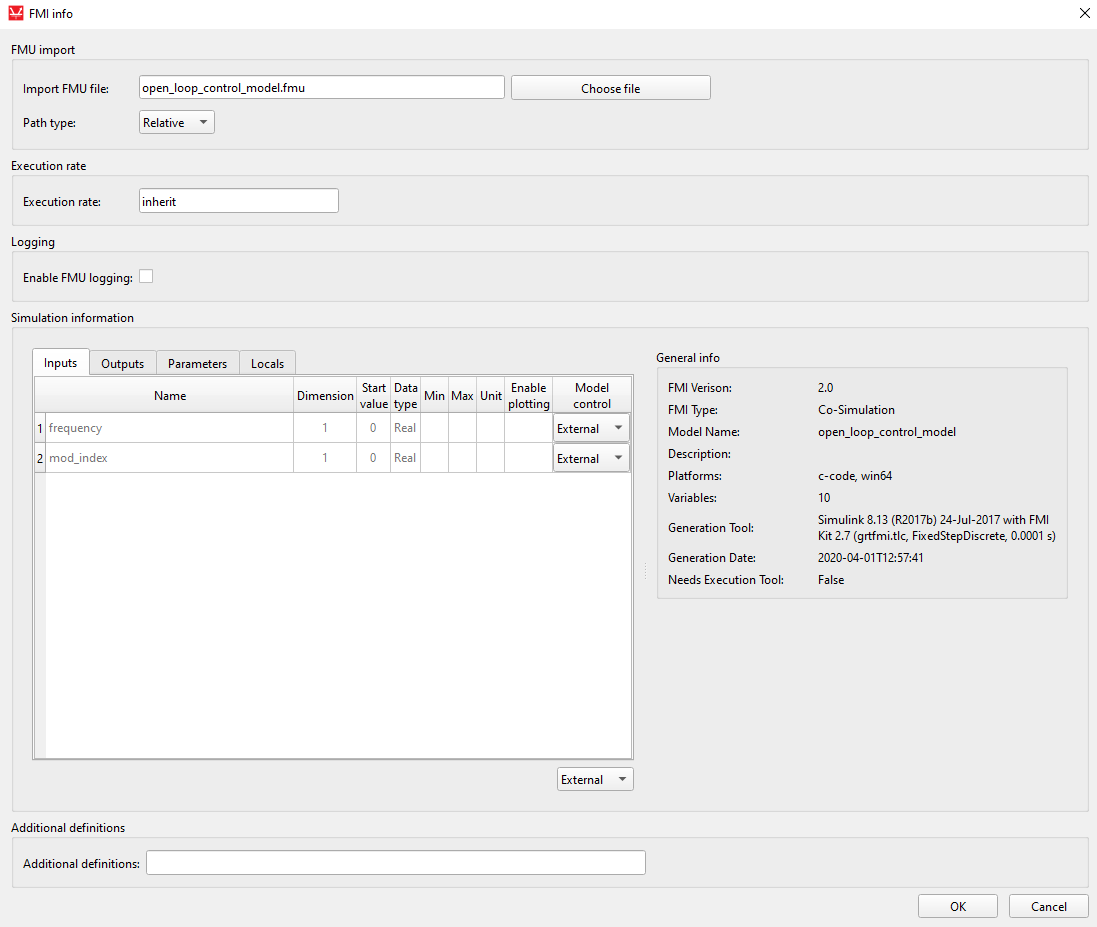1097x927 pixels.
Task: Click the Import FMU file text field
Action: (321, 88)
